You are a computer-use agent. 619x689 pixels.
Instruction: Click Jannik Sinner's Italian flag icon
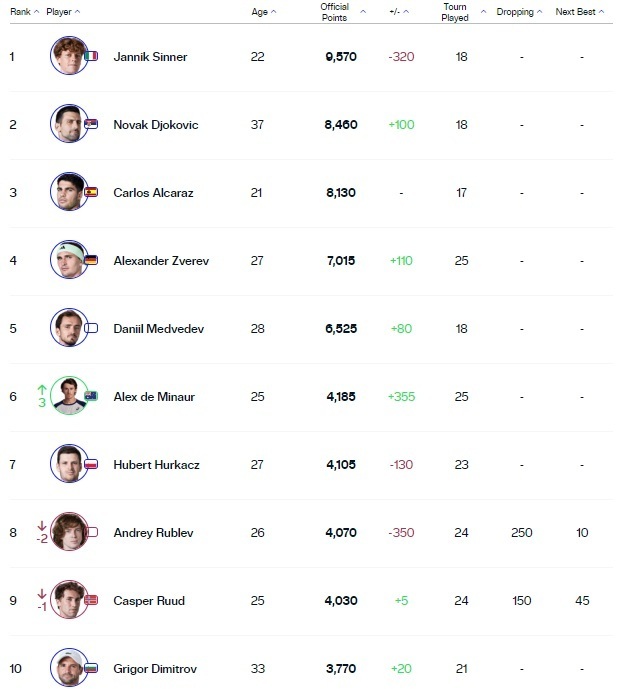93,56
